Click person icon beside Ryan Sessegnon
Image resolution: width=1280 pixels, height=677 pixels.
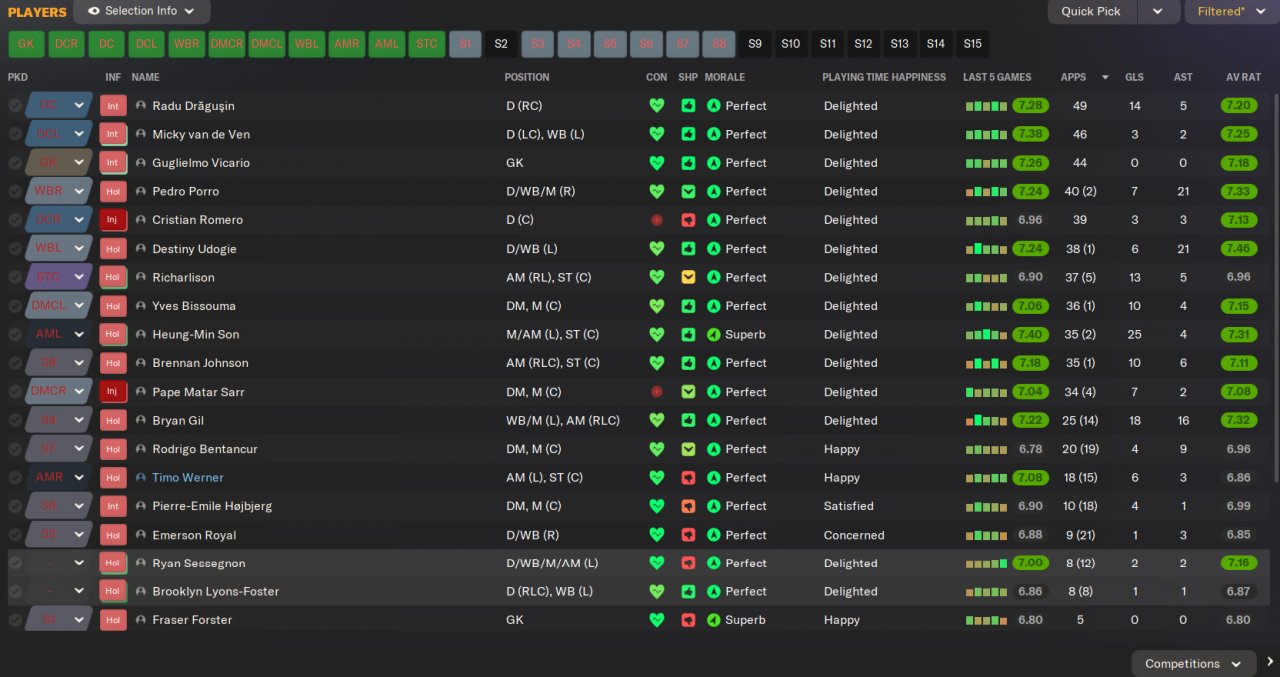pos(141,563)
